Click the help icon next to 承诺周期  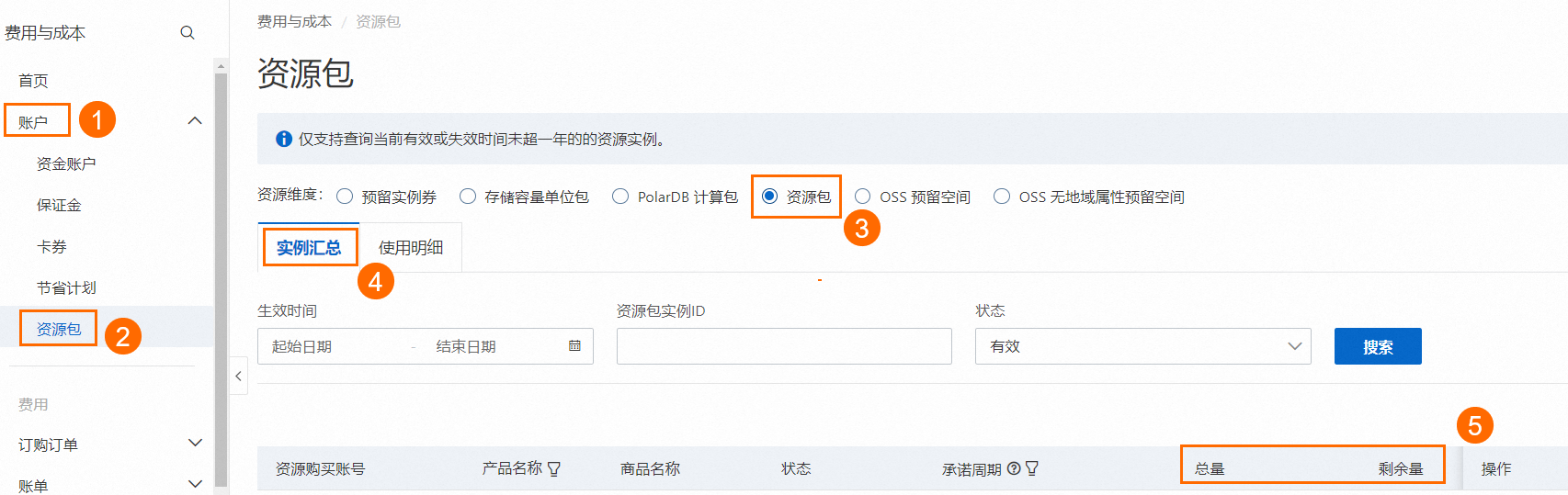tap(1014, 468)
